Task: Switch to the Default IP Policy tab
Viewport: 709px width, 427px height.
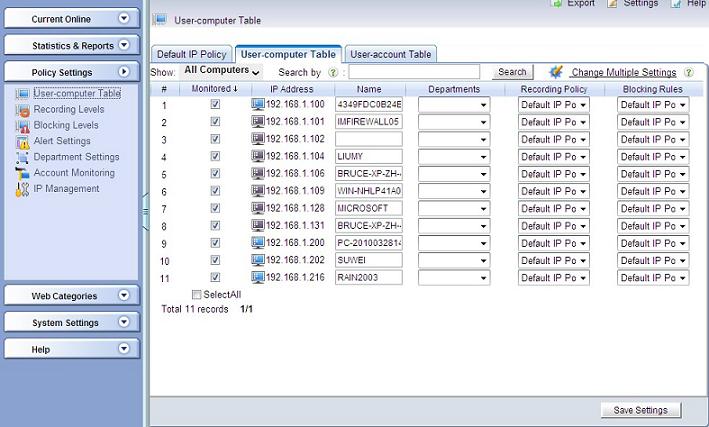Action: coord(192,54)
